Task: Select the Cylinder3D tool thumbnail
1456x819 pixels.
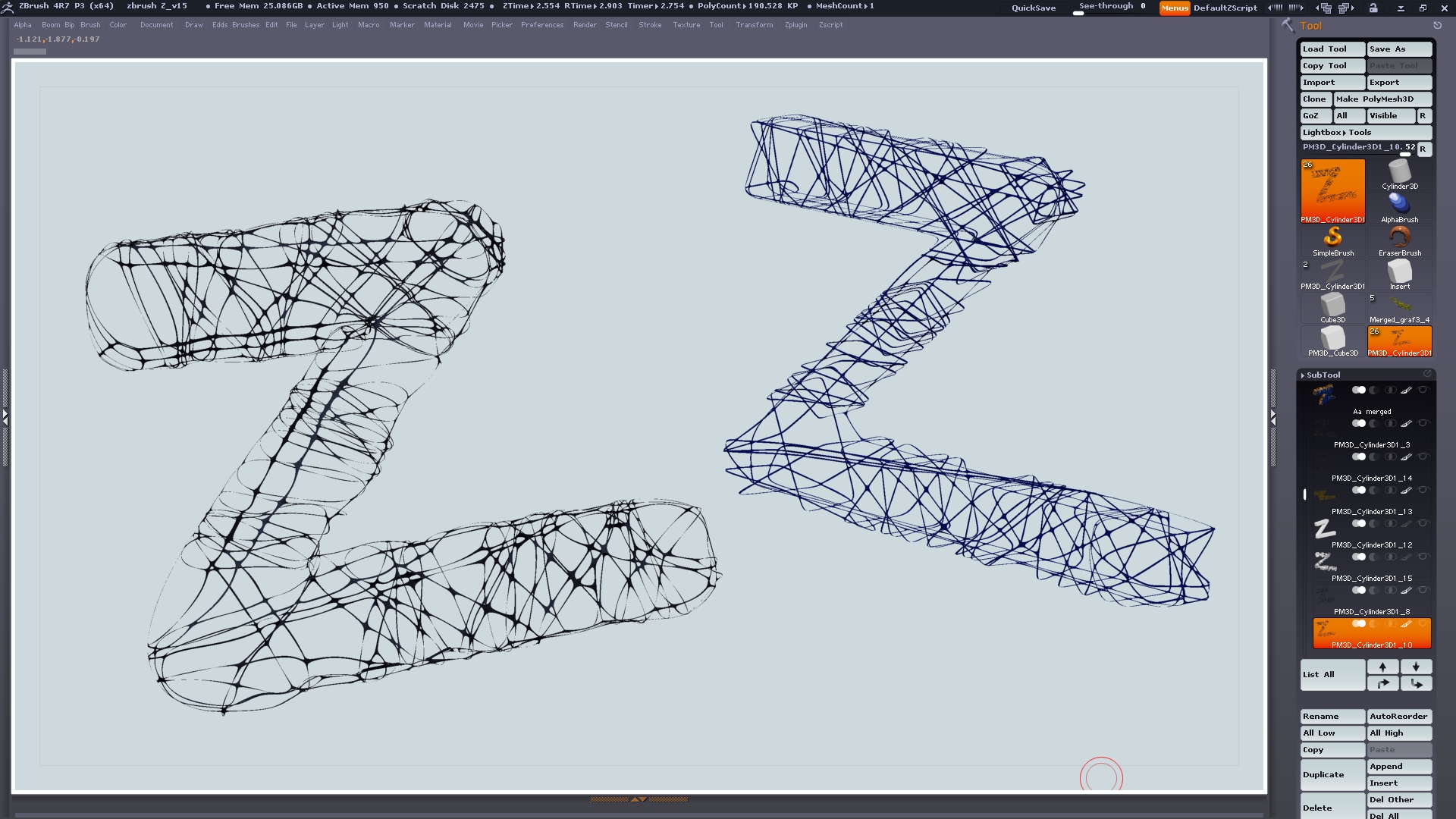Action: tap(1399, 174)
